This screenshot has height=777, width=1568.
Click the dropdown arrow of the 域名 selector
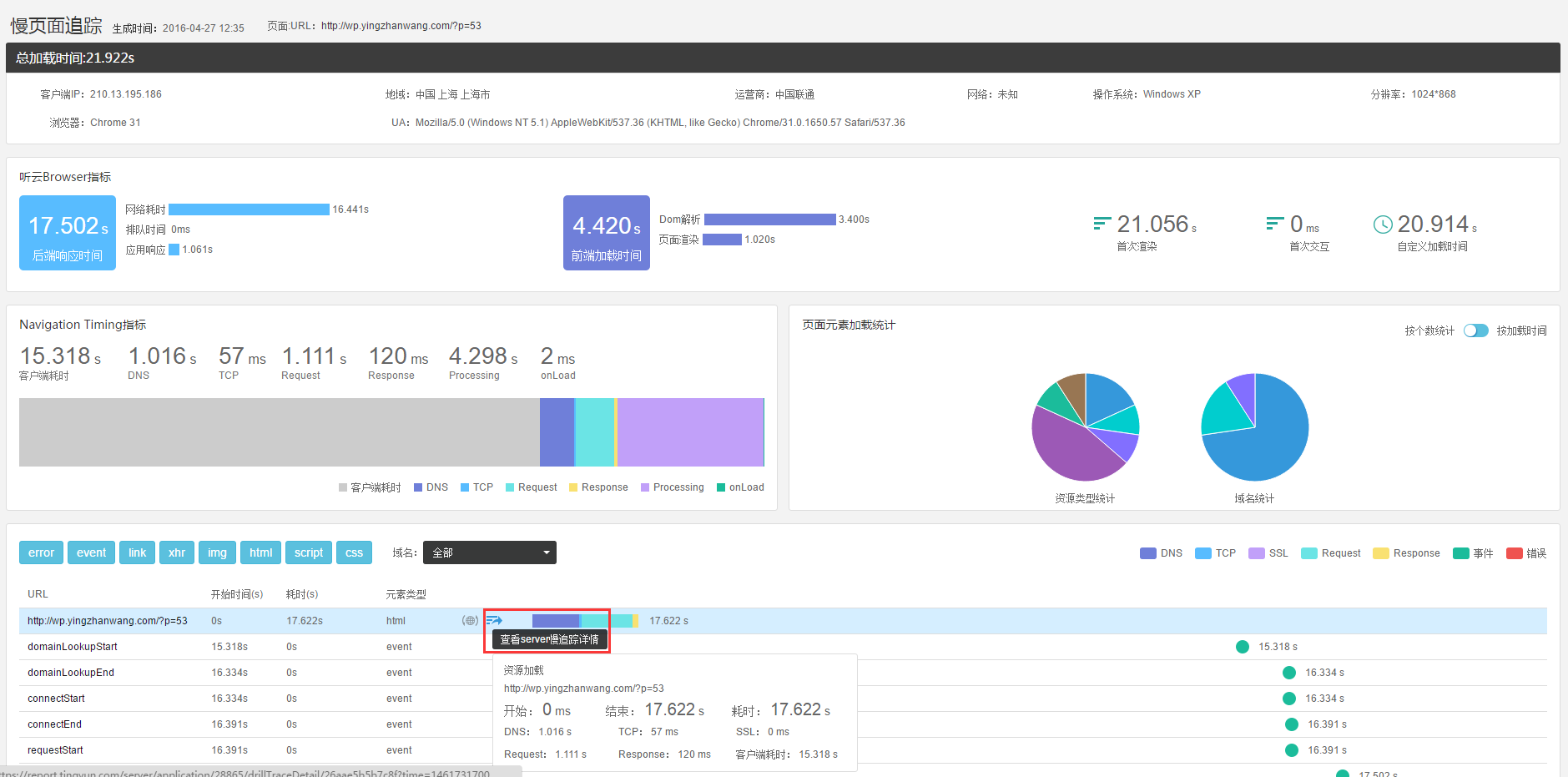[x=547, y=552]
